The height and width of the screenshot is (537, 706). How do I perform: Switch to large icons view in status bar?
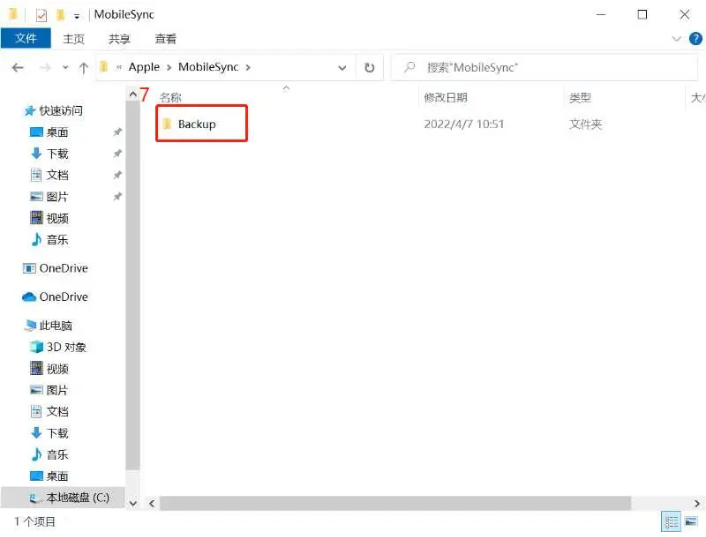(691, 522)
